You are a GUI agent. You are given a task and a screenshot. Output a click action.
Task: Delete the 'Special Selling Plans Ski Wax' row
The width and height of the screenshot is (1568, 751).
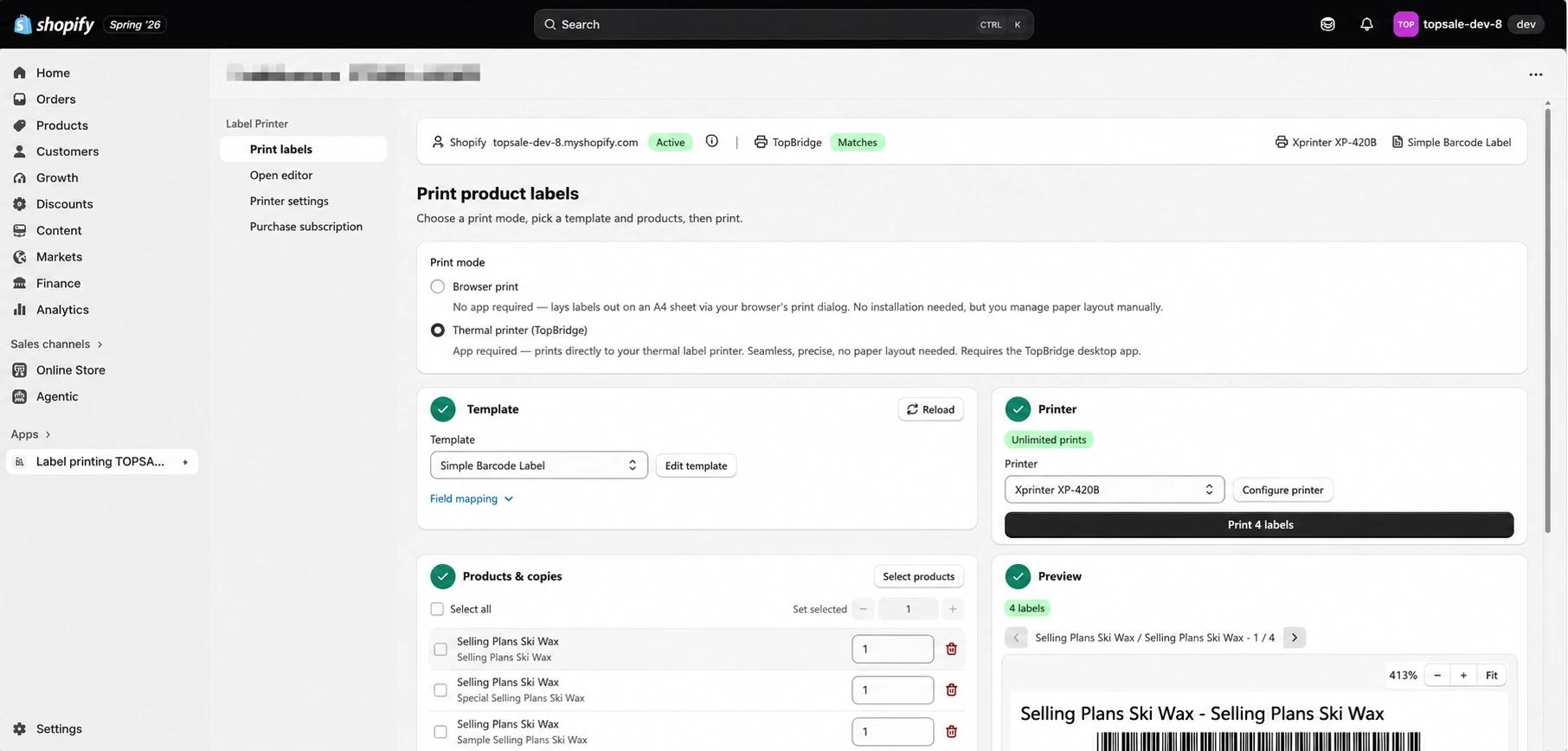pos(951,690)
